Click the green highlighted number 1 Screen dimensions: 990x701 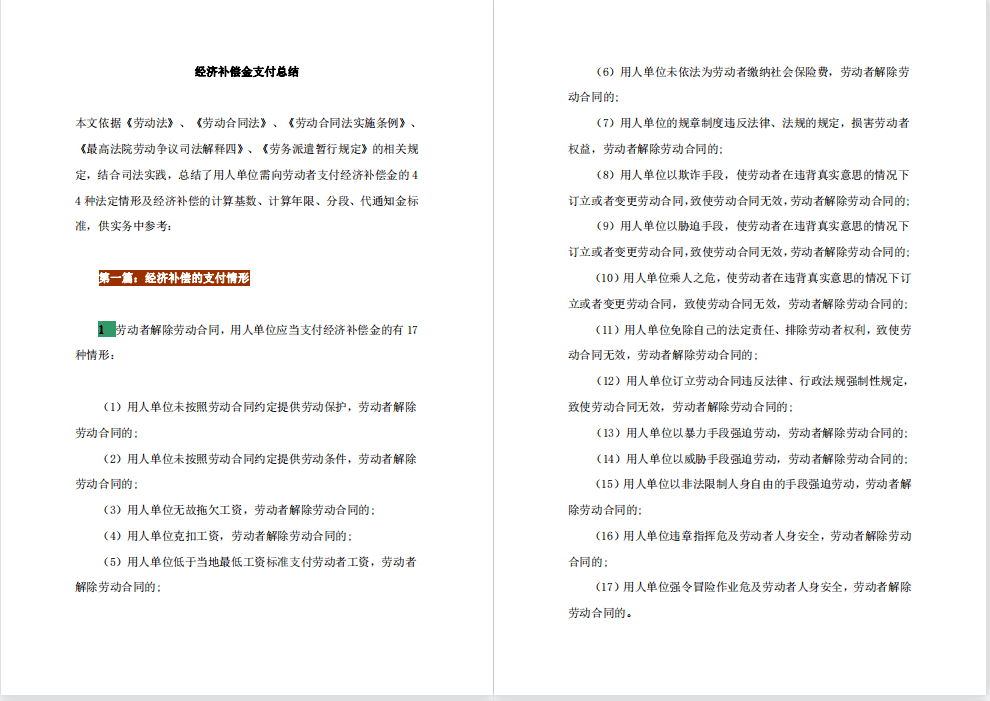click(107, 330)
